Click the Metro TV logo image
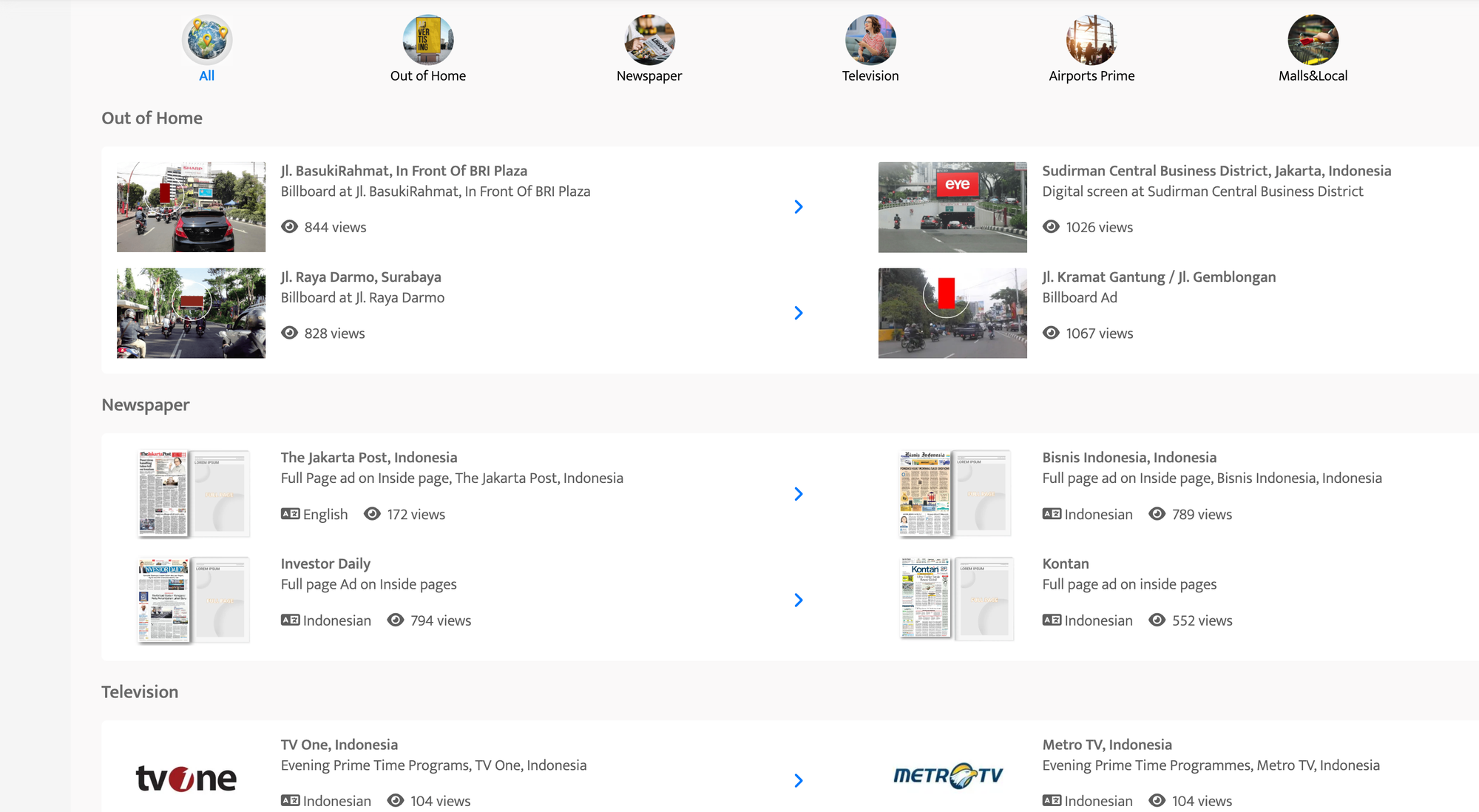Image resolution: width=1479 pixels, height=812 pixels. coord(948,776)
